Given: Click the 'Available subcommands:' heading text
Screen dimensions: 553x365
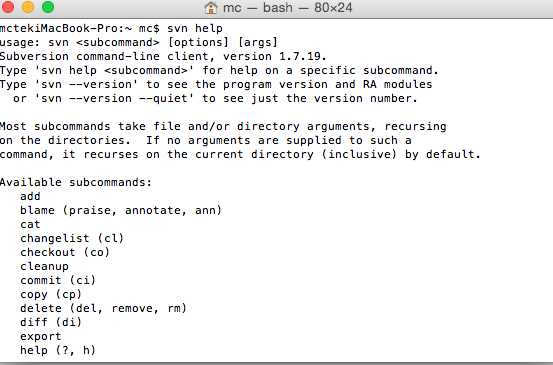Looking at the screenshot, I should tap(76, 182).
